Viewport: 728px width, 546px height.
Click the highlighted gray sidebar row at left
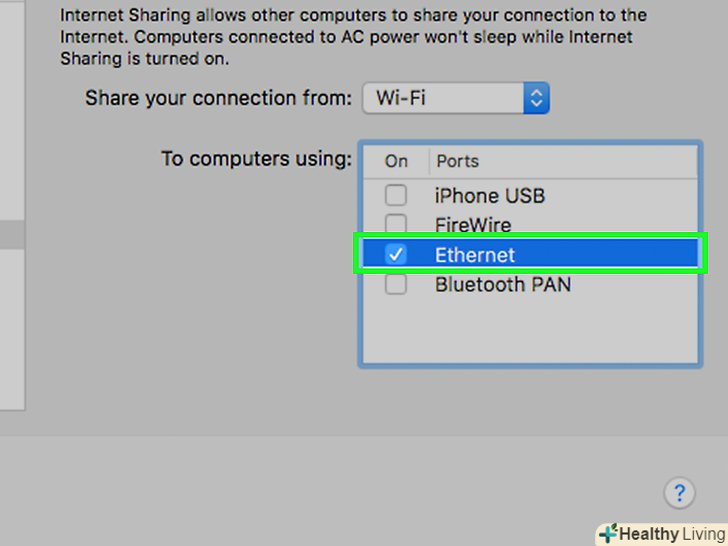(x=12, y=235)
